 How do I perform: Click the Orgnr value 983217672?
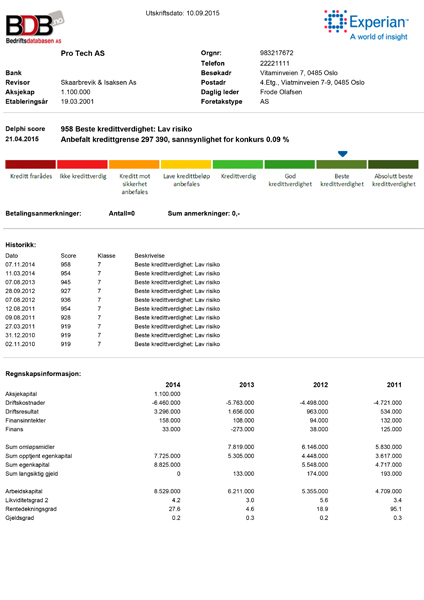pos(277,53)
